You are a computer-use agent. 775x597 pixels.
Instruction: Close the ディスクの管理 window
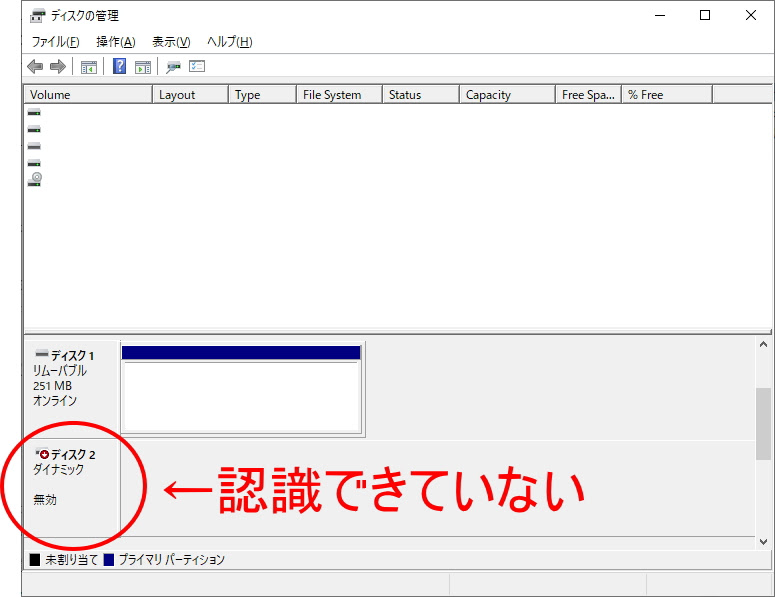[751, 15]
